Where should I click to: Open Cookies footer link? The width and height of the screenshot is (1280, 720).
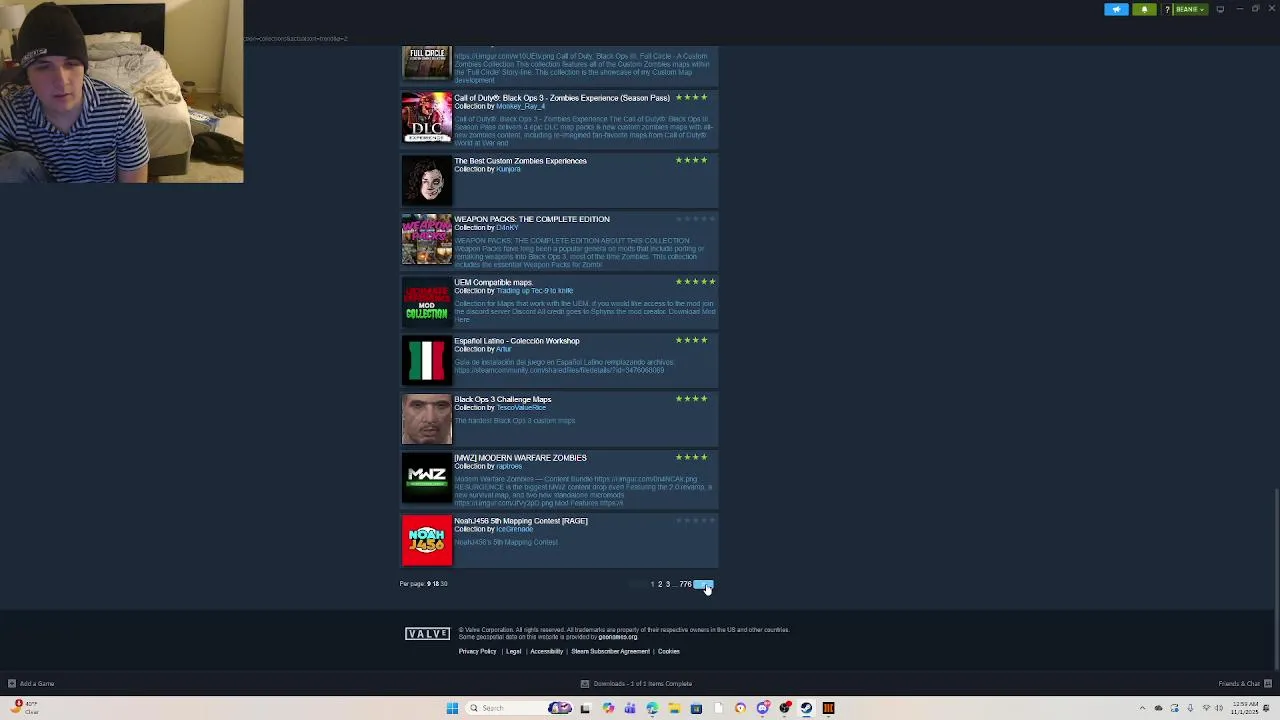tap(669, 652)
